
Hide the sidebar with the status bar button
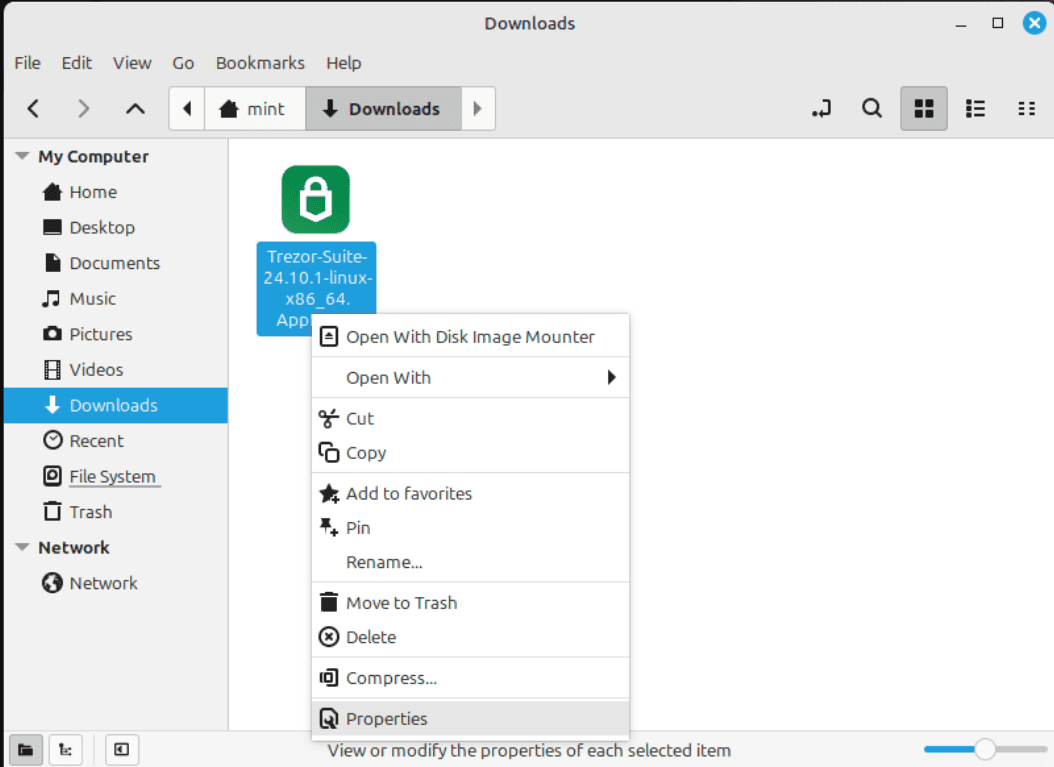tap(122, 750)
